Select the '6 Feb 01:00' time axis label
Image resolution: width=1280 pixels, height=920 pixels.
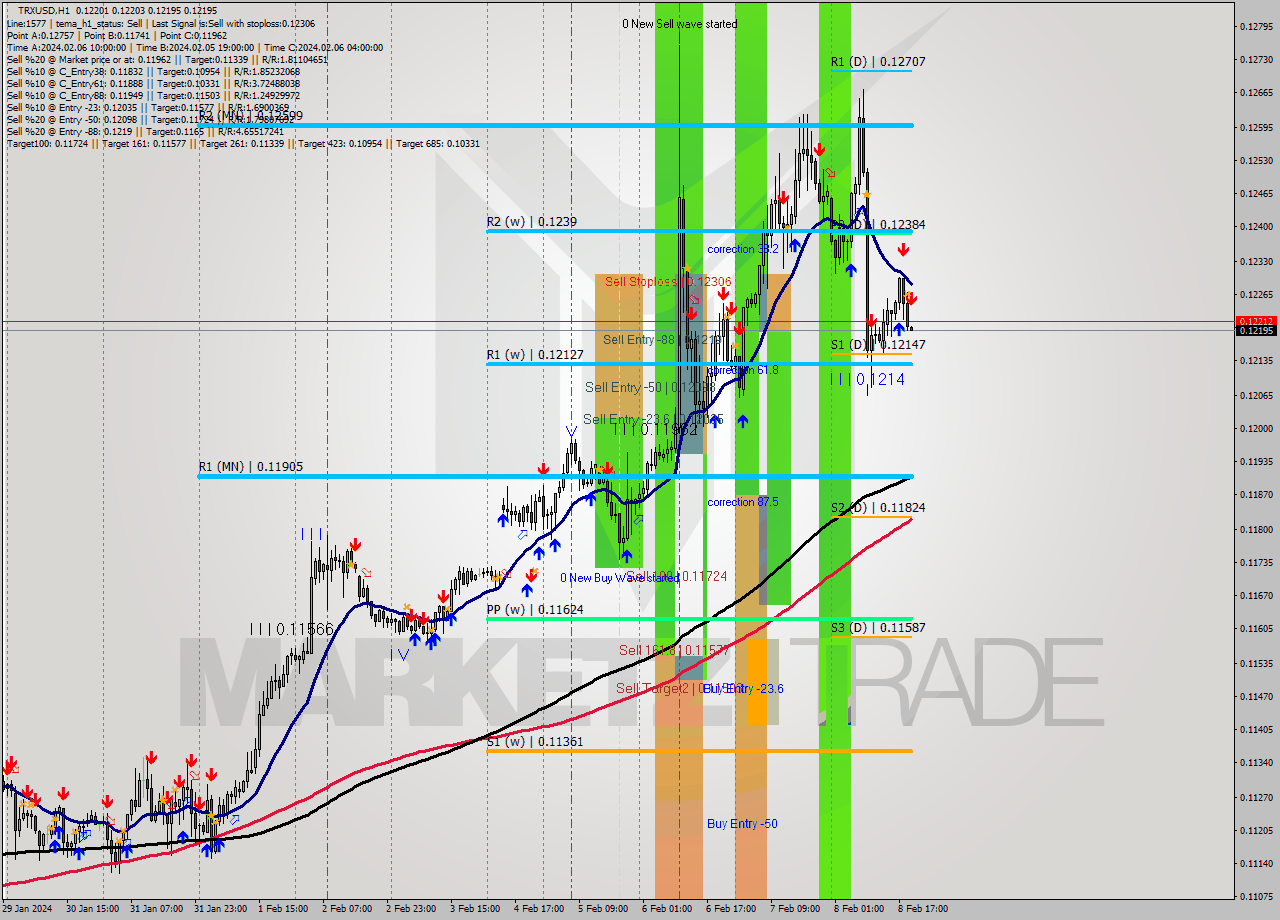pyautogui.click(x=667, y=909)
